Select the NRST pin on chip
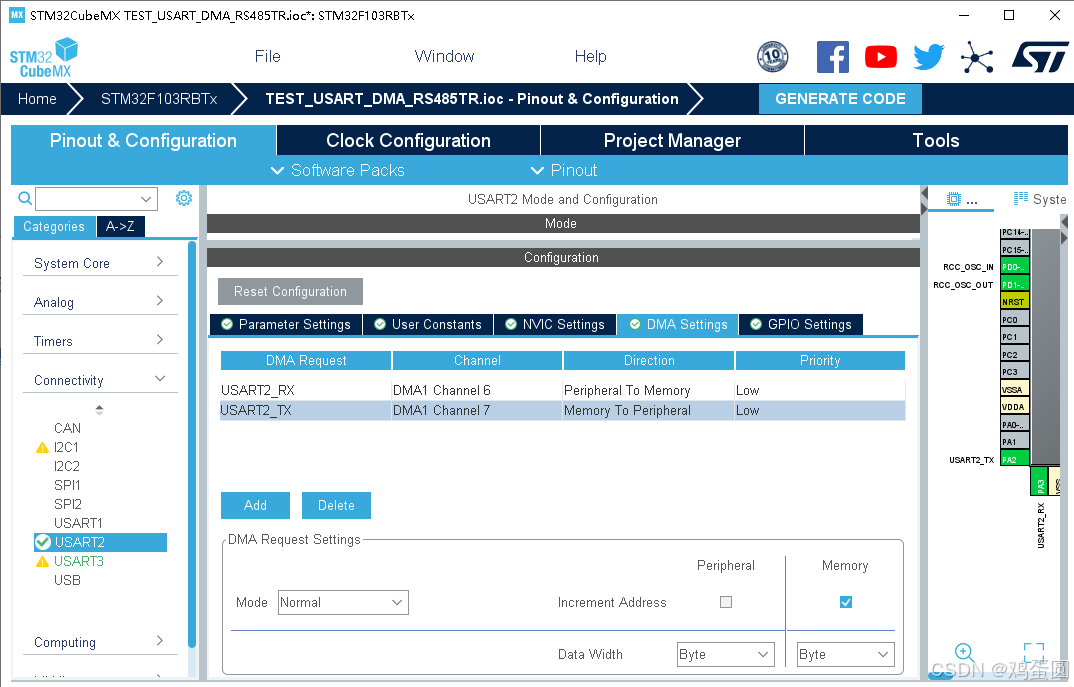This screenshot has height=687, width=1074. pyautogui.click(x=1014, y=301)
